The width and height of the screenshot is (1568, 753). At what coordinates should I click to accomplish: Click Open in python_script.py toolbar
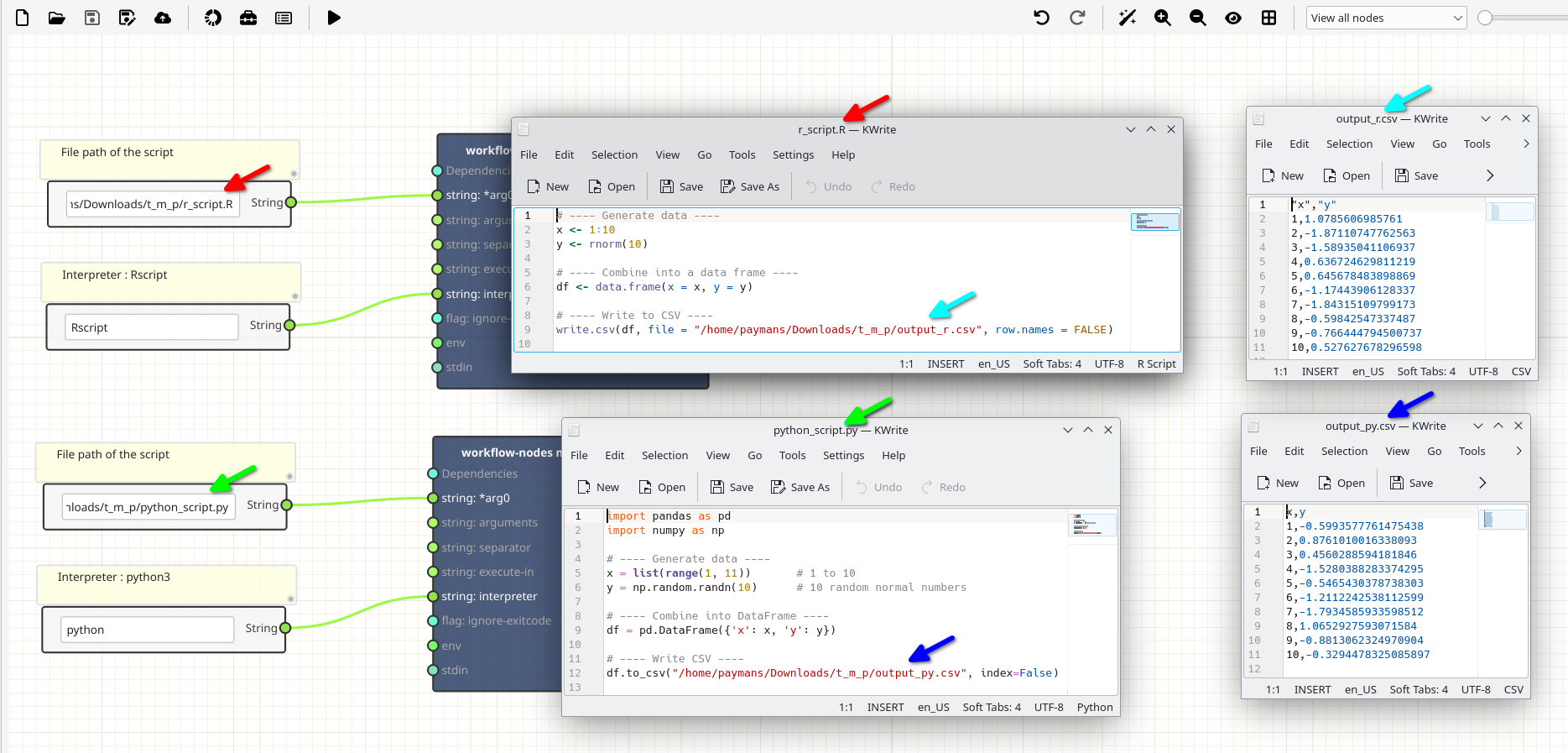tap(662, 487)
